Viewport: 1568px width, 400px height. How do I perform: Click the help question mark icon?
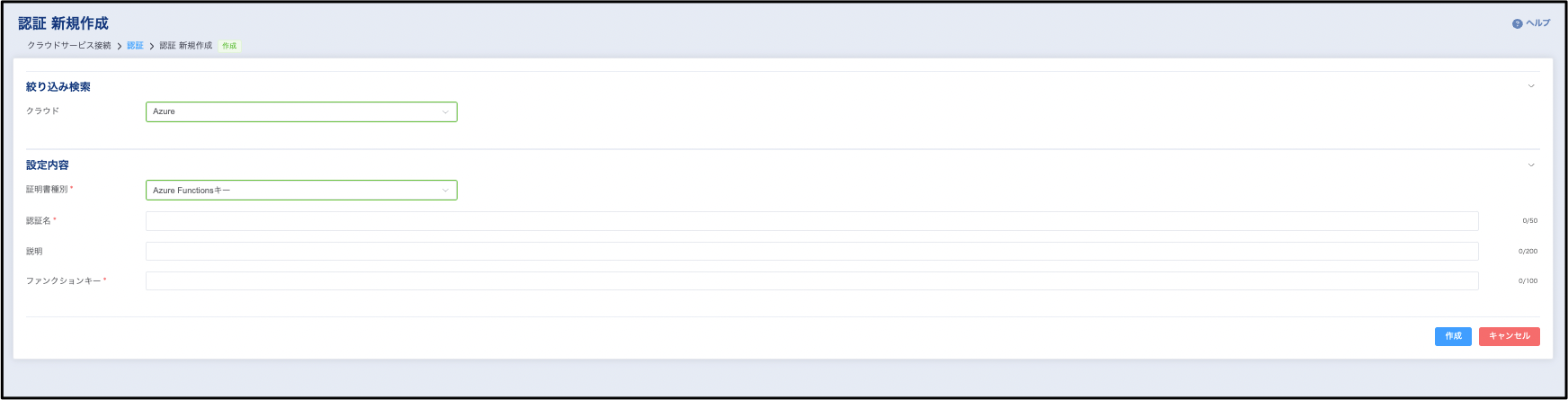pyautogui.click(x=1517, y=24)
